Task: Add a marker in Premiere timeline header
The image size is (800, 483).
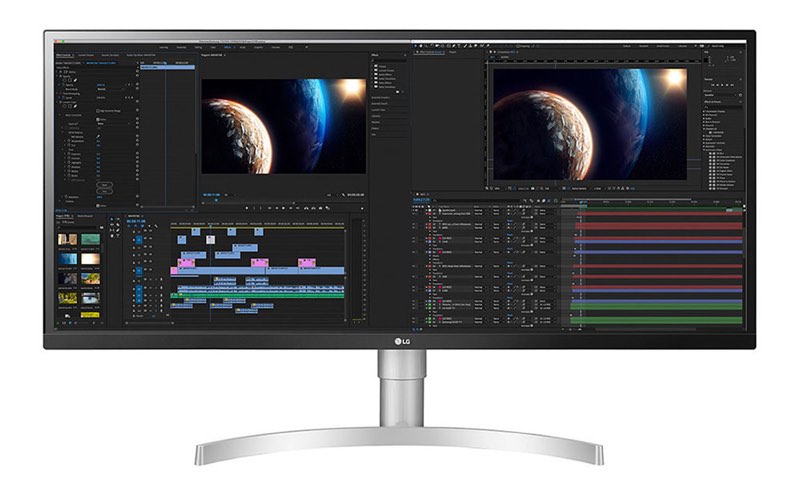Action: click(149, 226)
